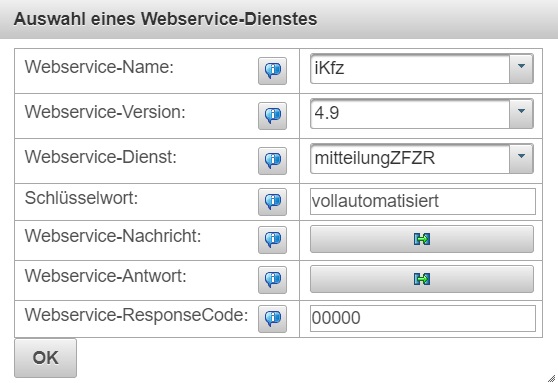Click the Webservice-Dienst: label
The height and width of the screenshot is (383, 558).
101,157
